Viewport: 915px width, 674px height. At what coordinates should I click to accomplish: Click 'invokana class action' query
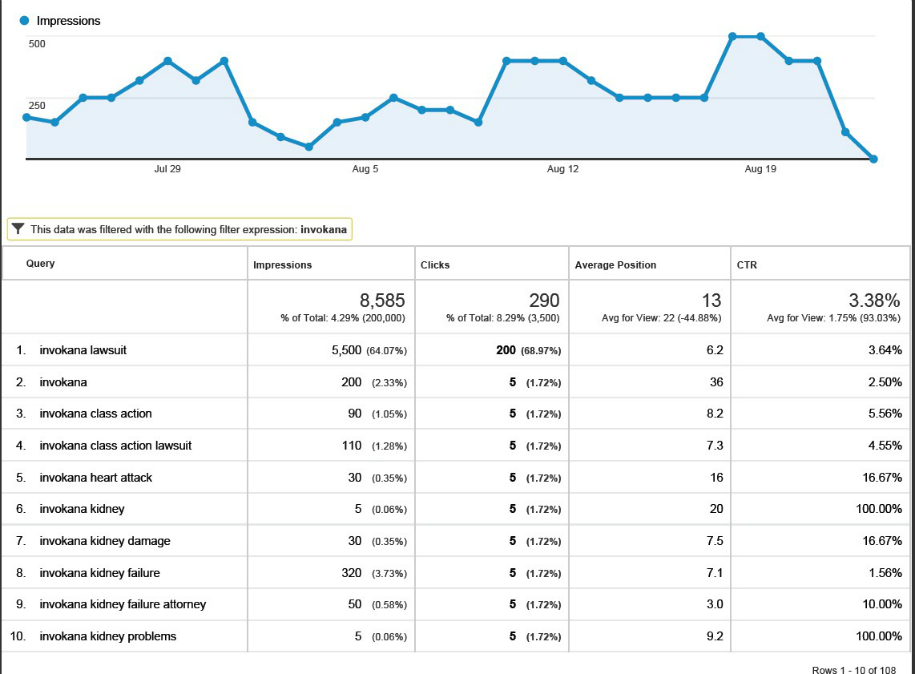[x=96, y=414]
